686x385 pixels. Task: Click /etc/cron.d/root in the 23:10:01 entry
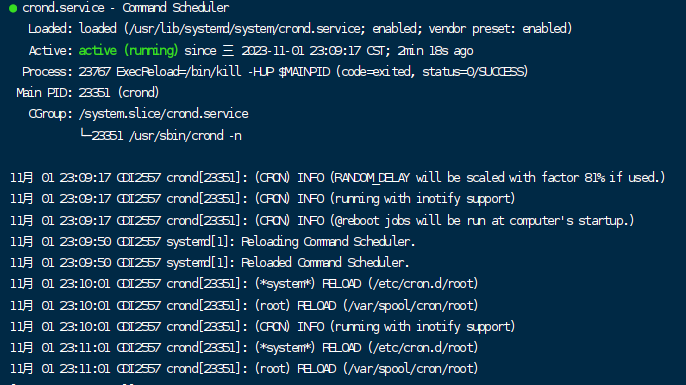click(x=423, y=284)
